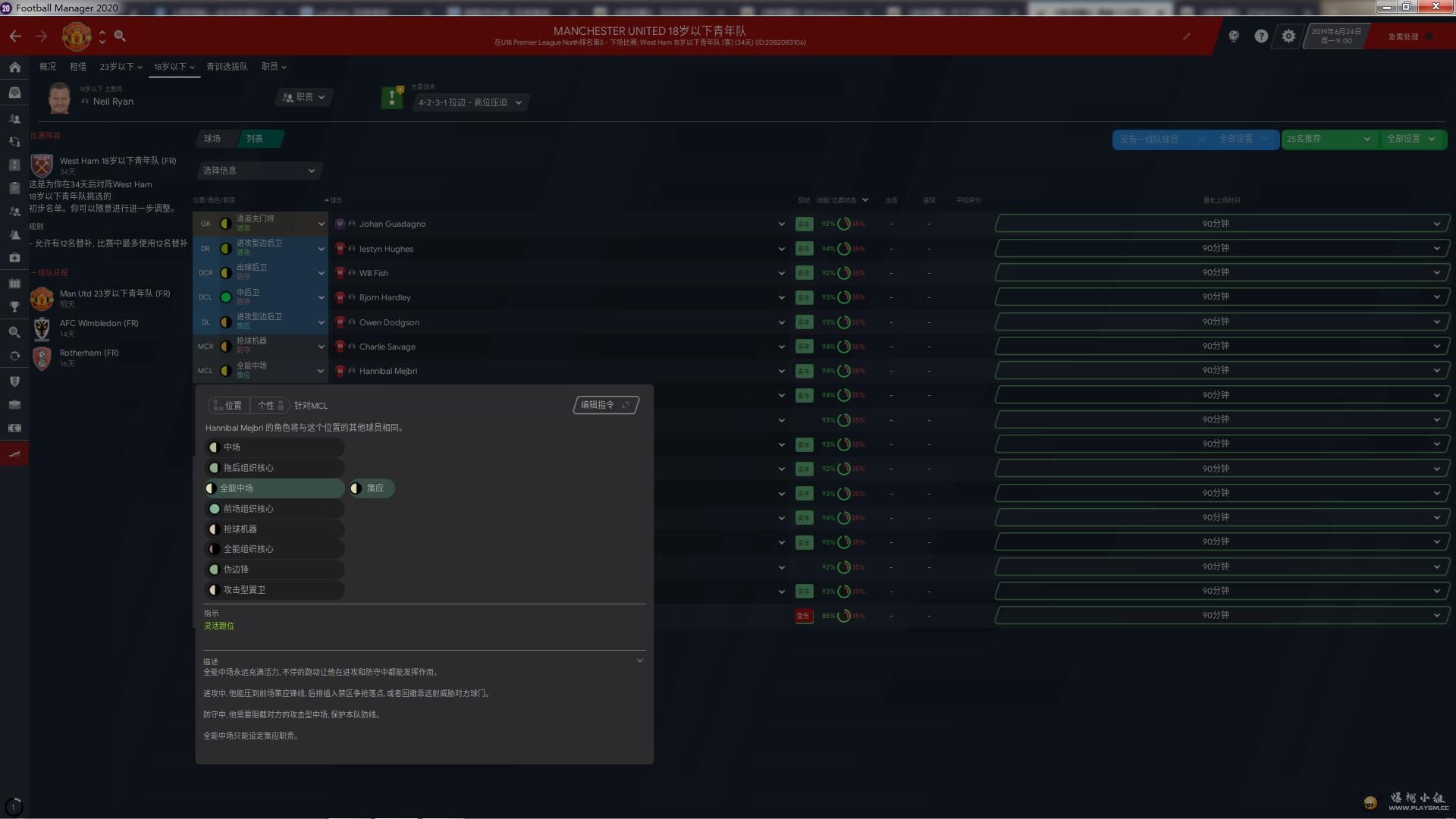Open the 4-2-3-1 tactic dropdown

[x=470, y=102]
